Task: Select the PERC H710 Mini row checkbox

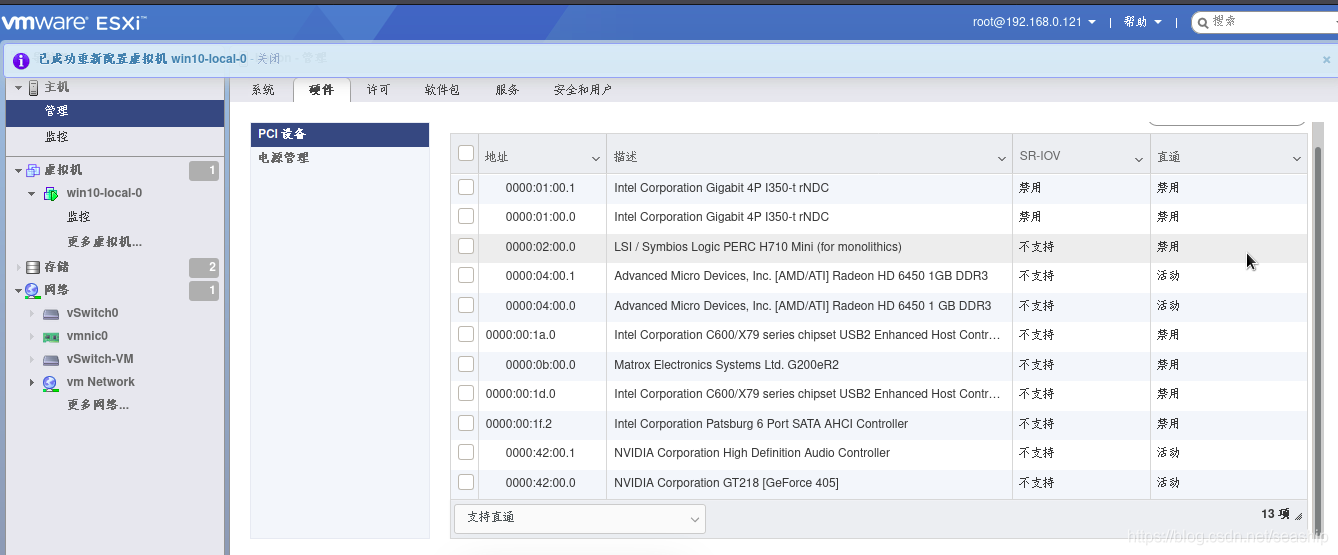Action: pyautogui.click(x=466, y=246)
